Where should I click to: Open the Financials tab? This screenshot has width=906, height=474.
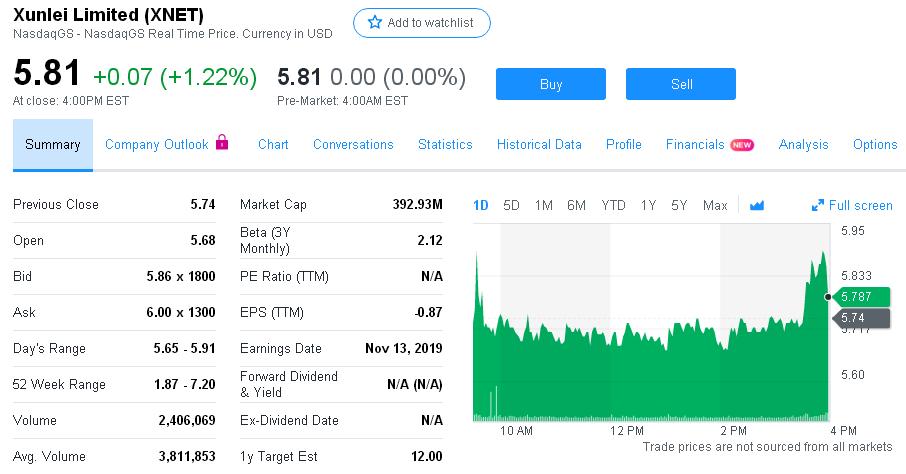pyautogui.click(x=695, y=145)
